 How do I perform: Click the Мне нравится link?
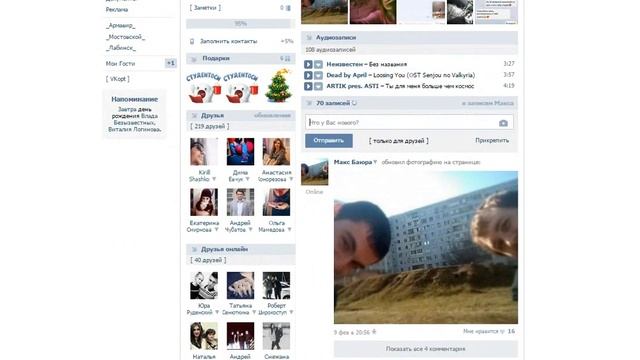coord(481,331)
